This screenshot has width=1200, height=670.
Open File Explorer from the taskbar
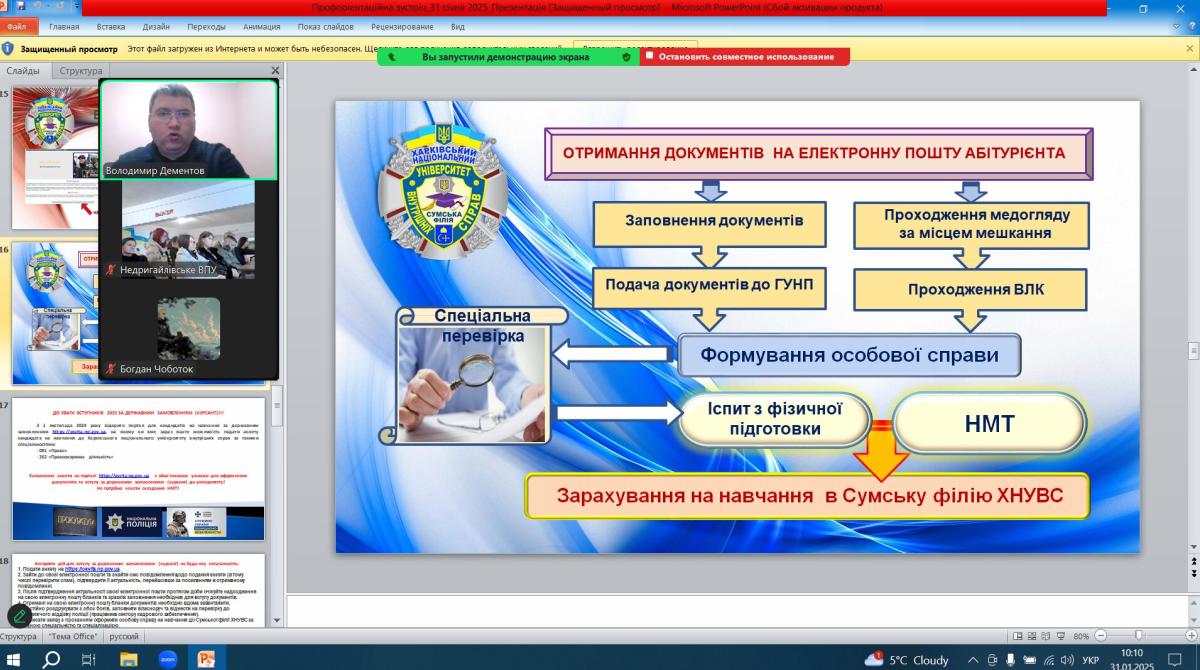coord(128,659)
